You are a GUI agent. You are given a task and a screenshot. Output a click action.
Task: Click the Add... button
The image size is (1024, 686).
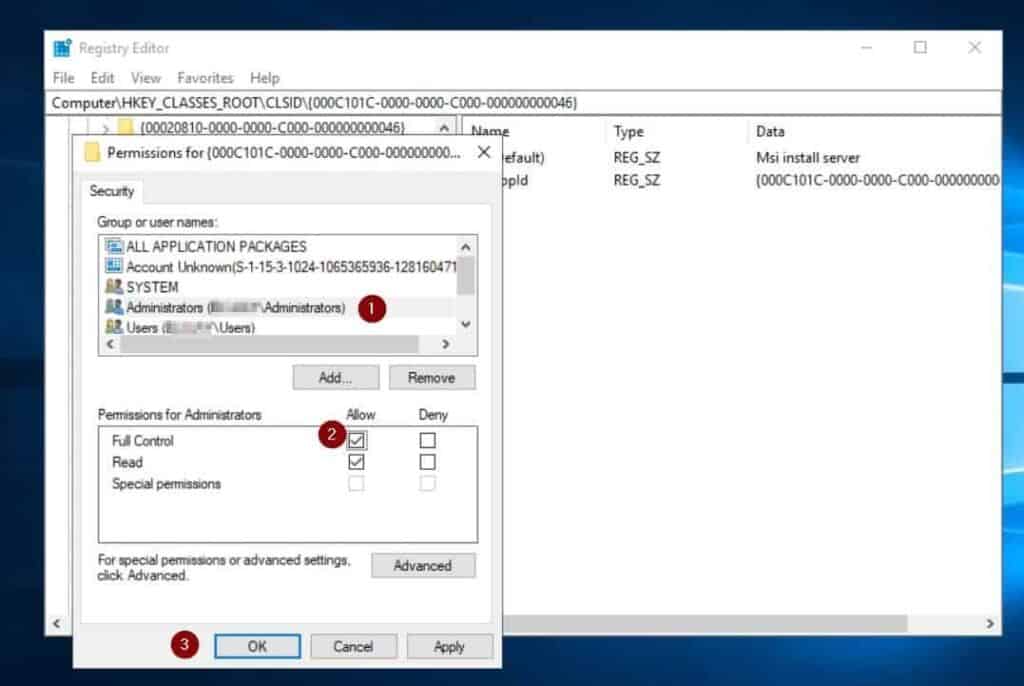(x=336, y=378)
